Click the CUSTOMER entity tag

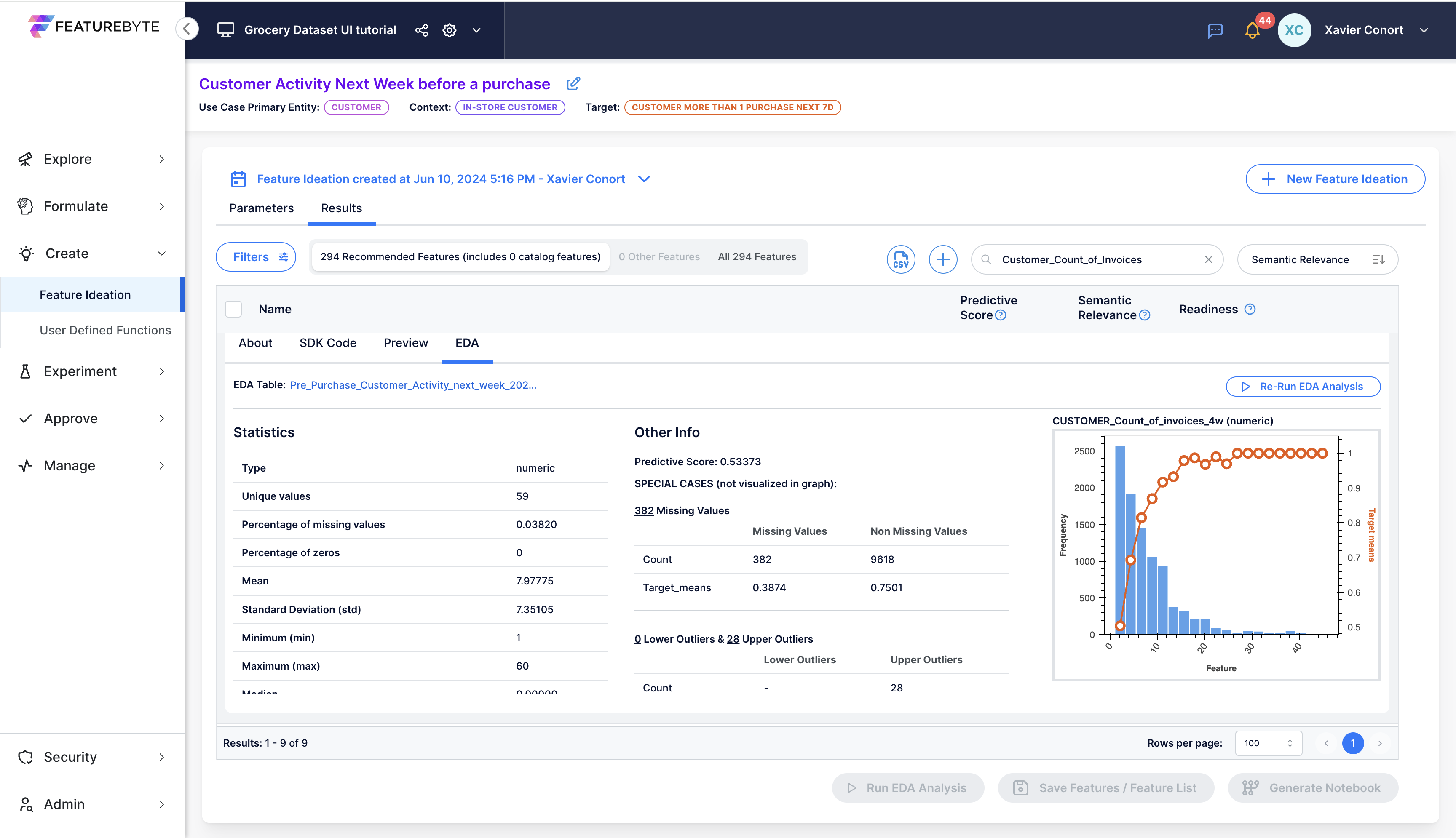click(356, 107)
